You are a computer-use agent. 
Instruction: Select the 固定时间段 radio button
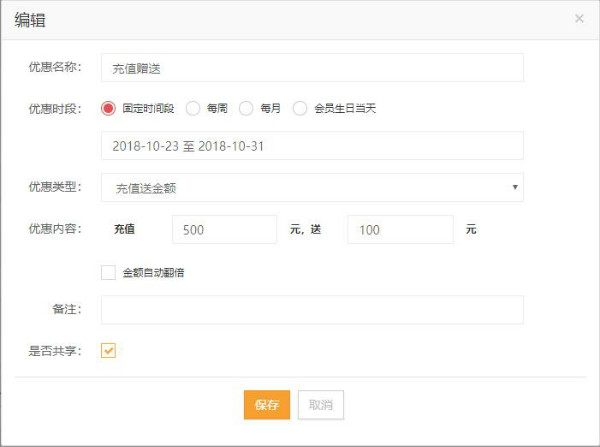point(109,108)
